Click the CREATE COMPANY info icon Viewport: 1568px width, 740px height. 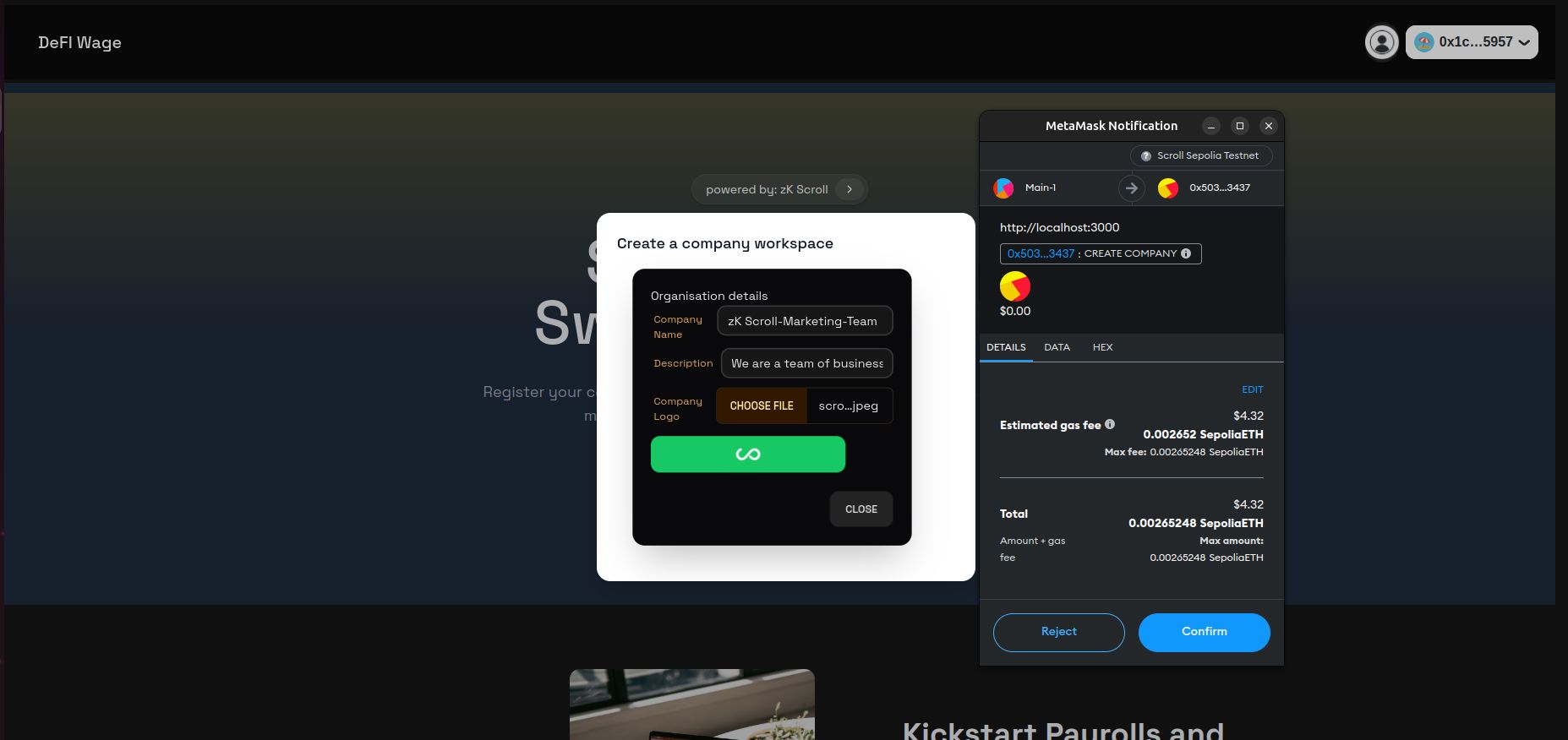(1186, 253)
